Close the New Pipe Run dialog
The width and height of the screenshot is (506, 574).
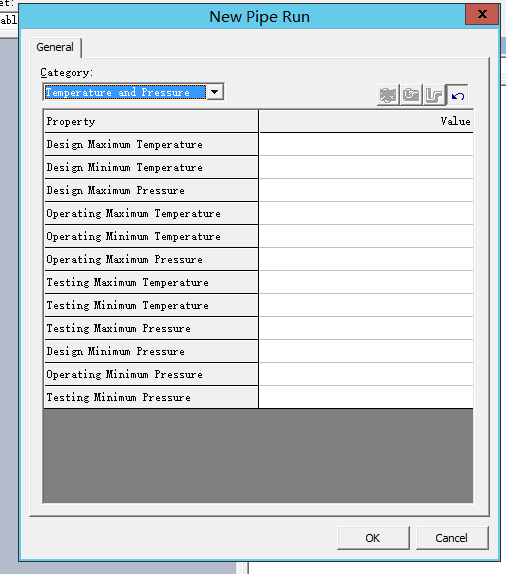pos(482,15)
